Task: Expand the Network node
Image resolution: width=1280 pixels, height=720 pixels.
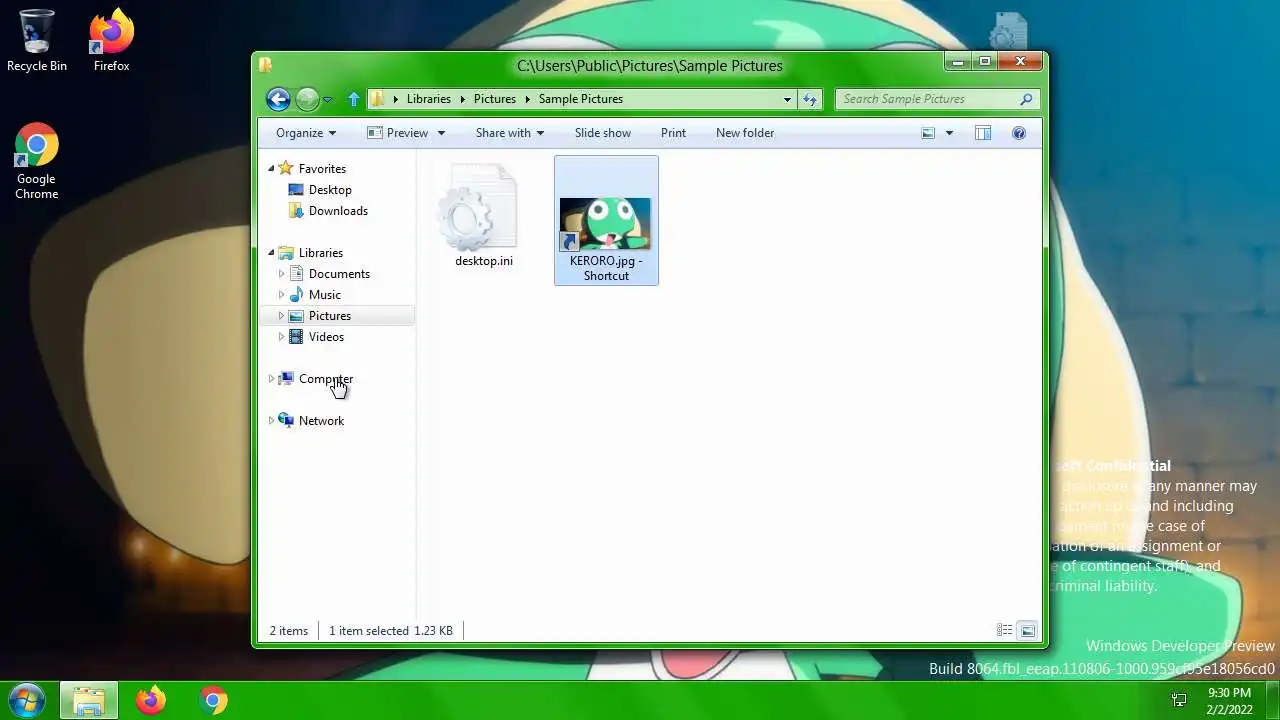Action: click(x=271, y=421)
